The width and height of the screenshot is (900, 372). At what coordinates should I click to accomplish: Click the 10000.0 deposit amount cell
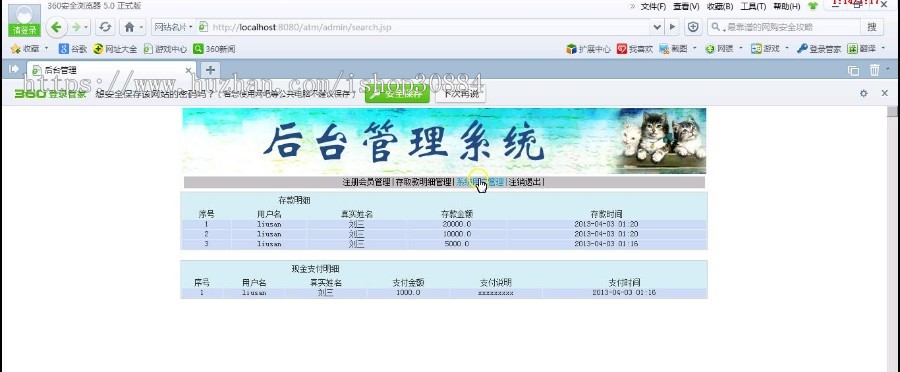click(x=457, y=234)
